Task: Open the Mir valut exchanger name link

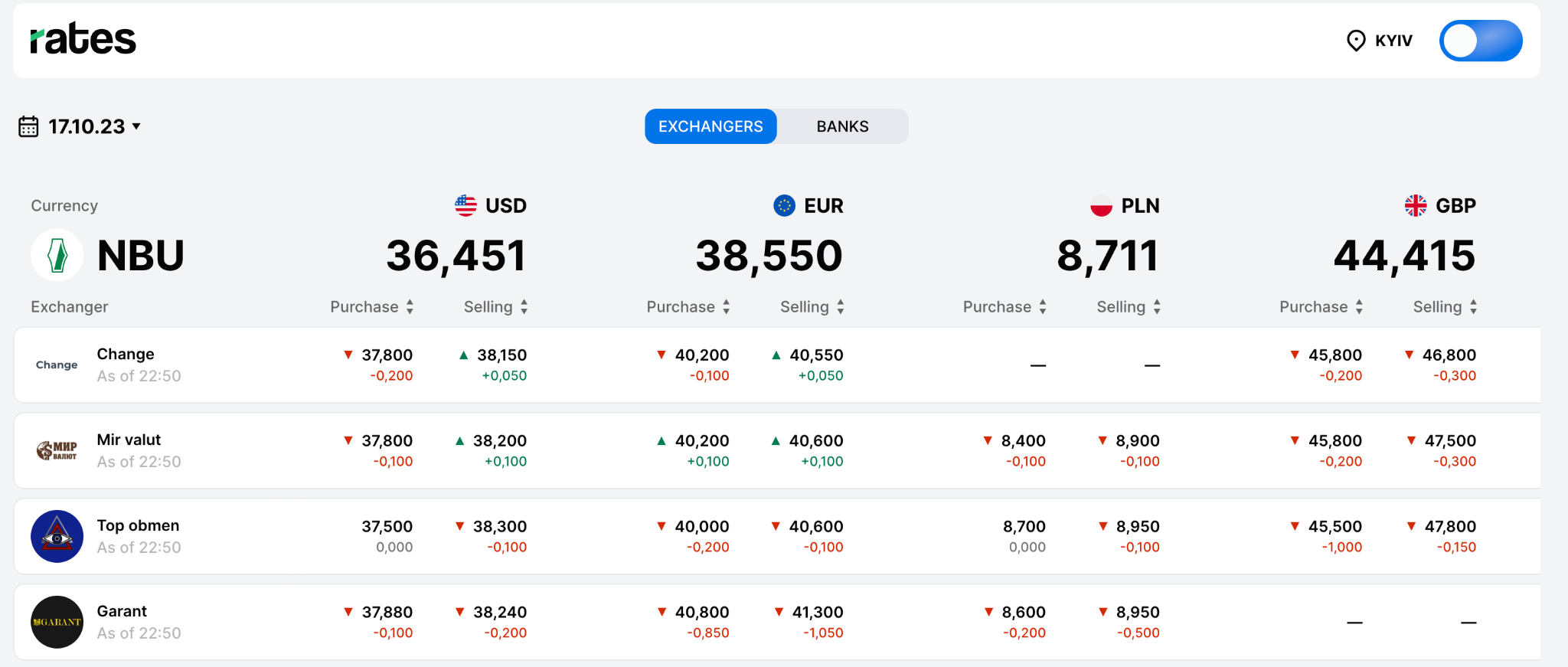Action: click(x=129, y=440)
